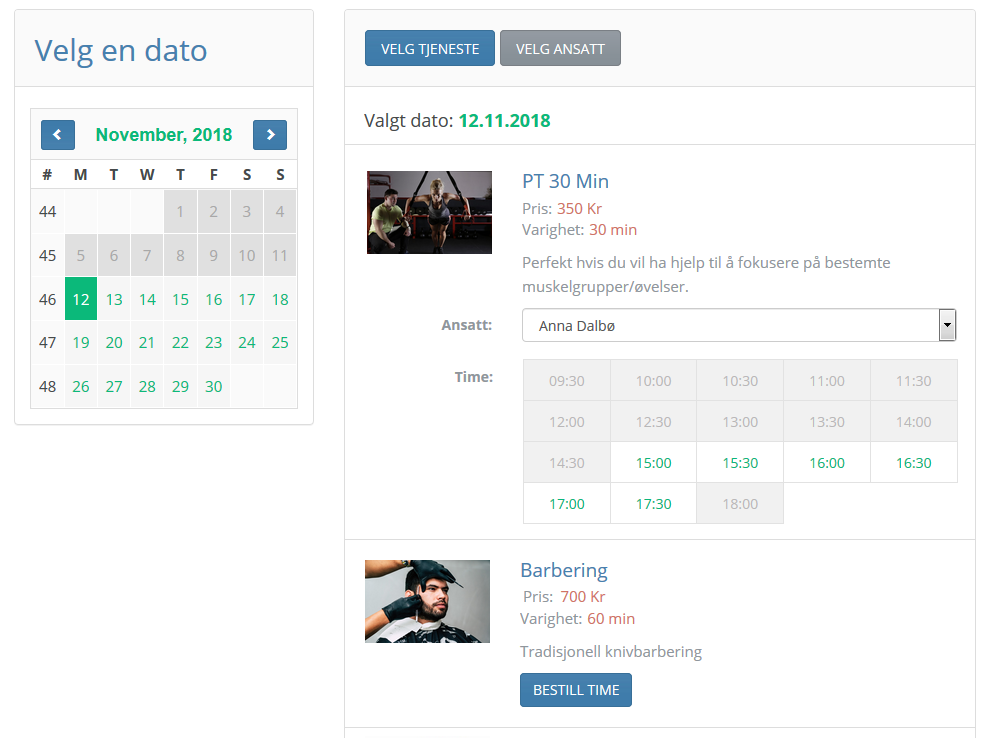Choose the 16:30 time slot
1006x738 pixels.
913,463
